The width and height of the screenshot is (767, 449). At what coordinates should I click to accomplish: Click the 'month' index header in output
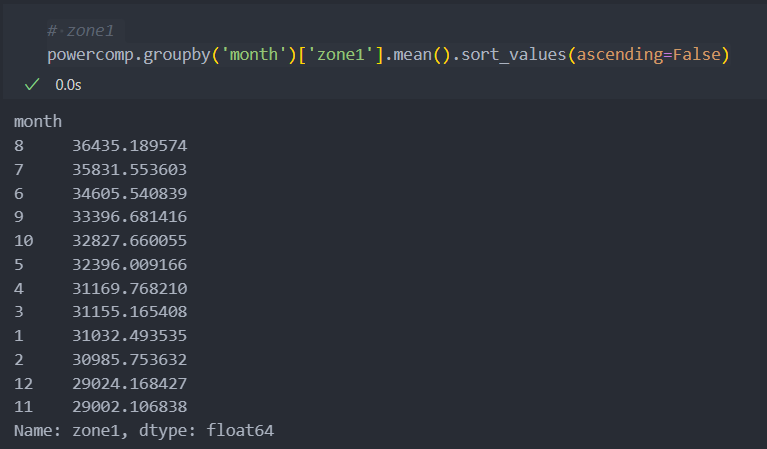[x=38, y=121]
